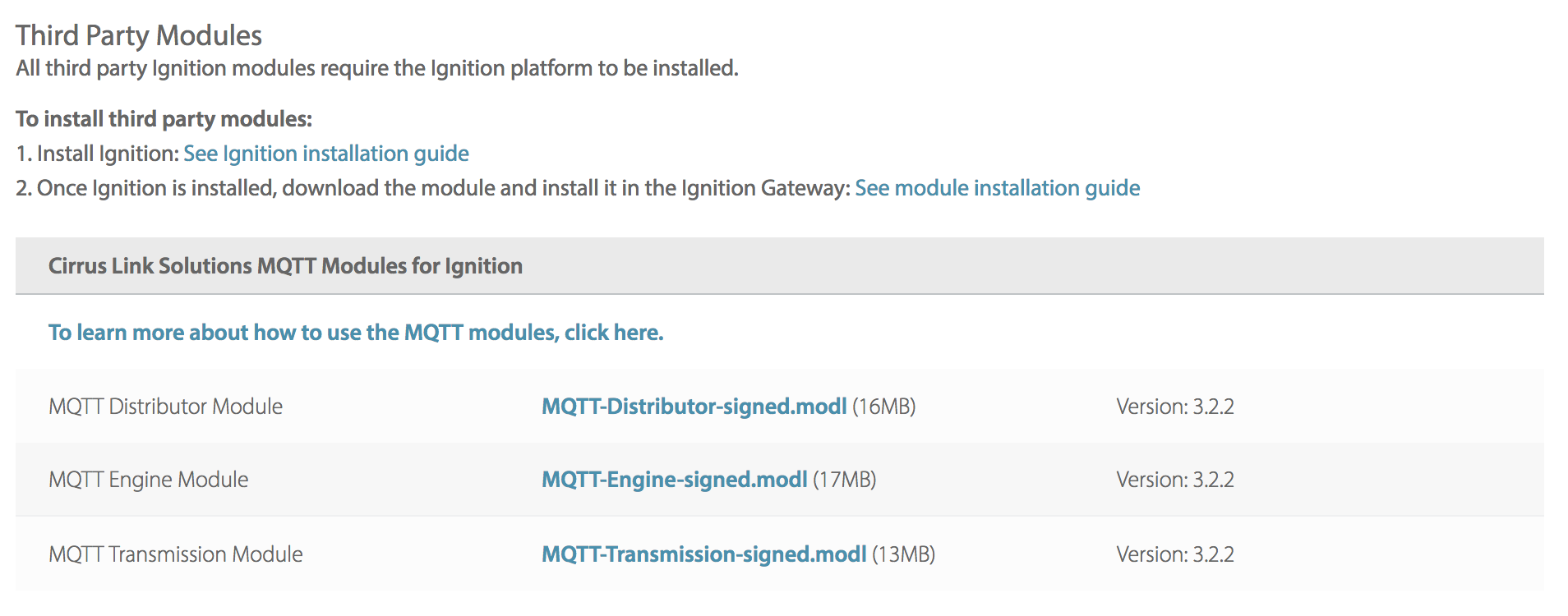Click the Engine module's Version 3.2.2 text
The width and height of the screenshot is (1568, 616).
coord(1174,480)
